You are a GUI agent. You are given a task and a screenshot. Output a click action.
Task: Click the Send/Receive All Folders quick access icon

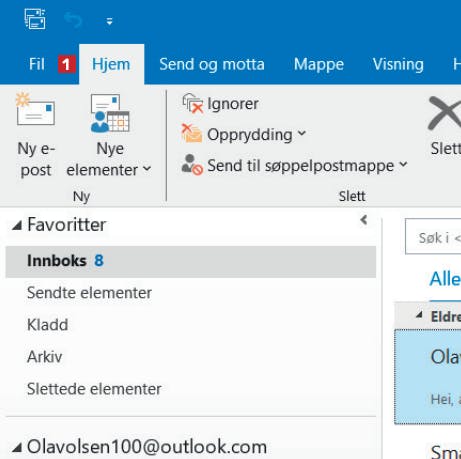(x=35, y=19)
